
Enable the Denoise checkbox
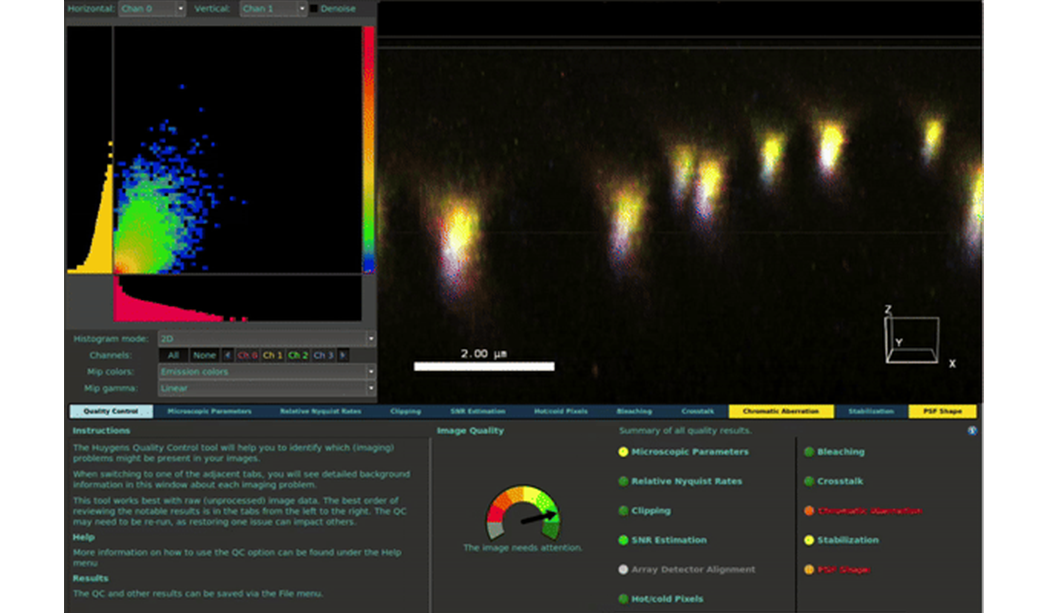(314, 9)
